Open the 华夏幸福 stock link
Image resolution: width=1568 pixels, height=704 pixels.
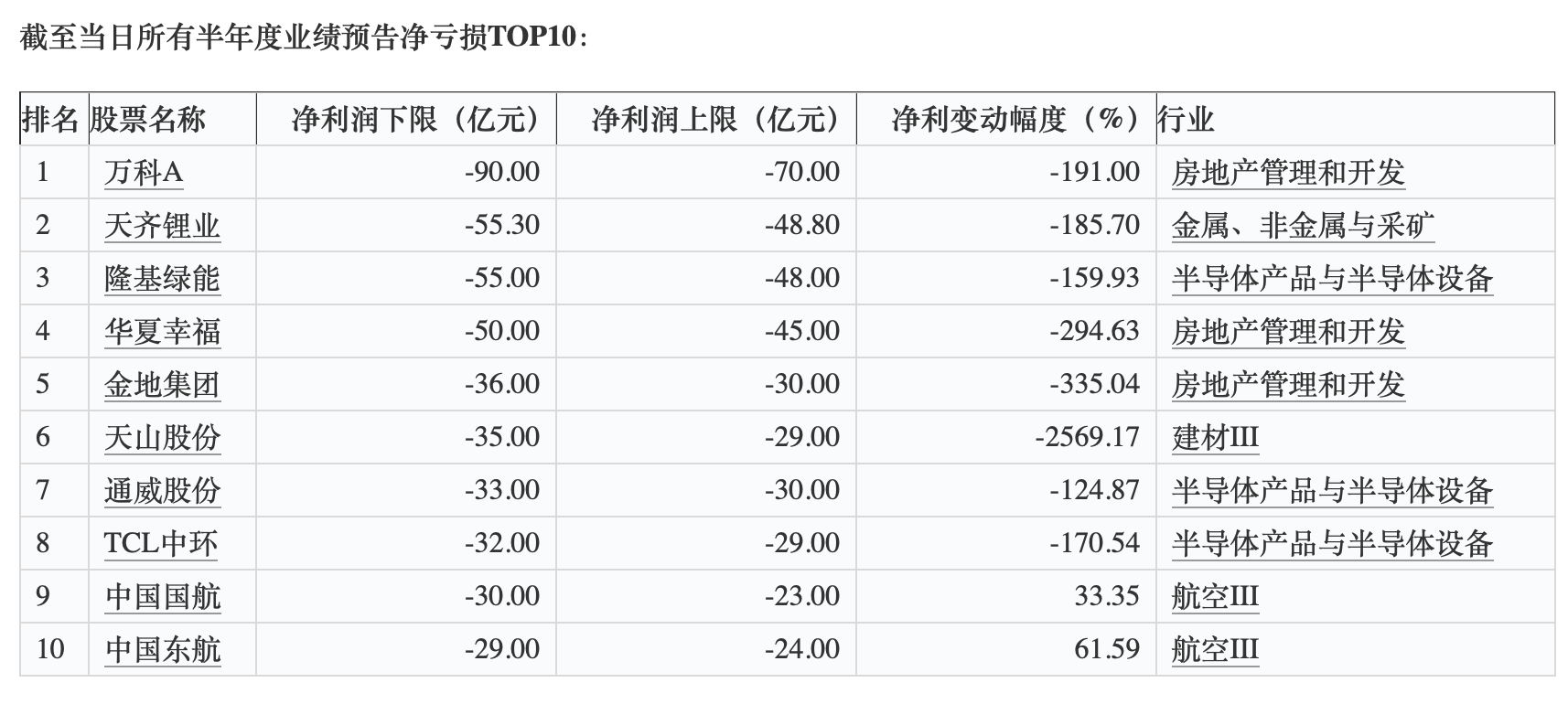point(163,331)
